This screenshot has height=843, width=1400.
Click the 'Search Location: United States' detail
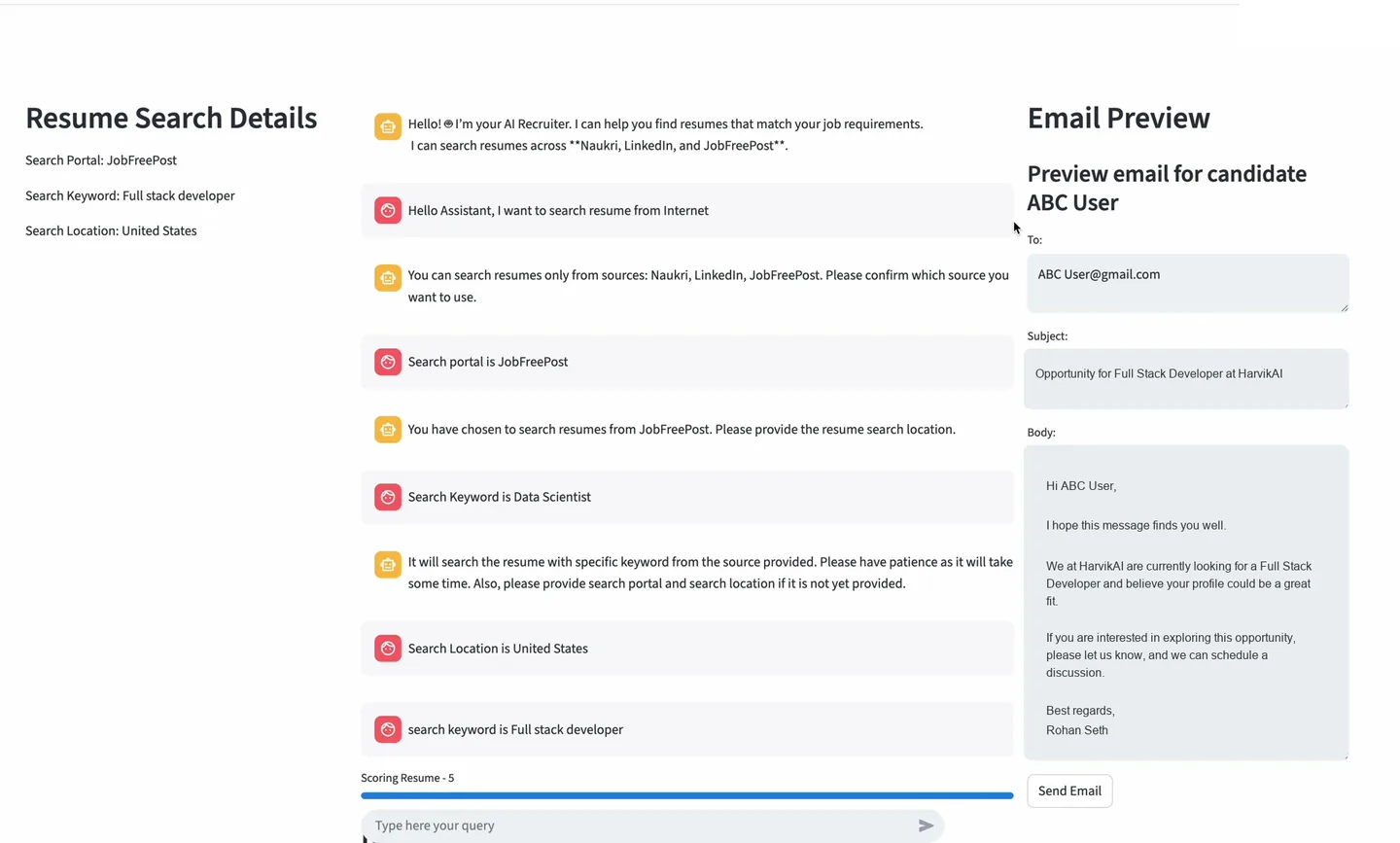click(x=111, y=230)
